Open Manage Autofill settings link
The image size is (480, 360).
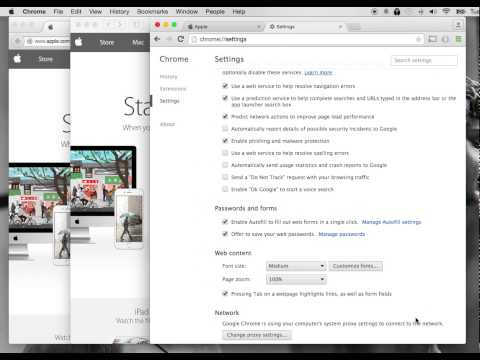coord(391,222)
